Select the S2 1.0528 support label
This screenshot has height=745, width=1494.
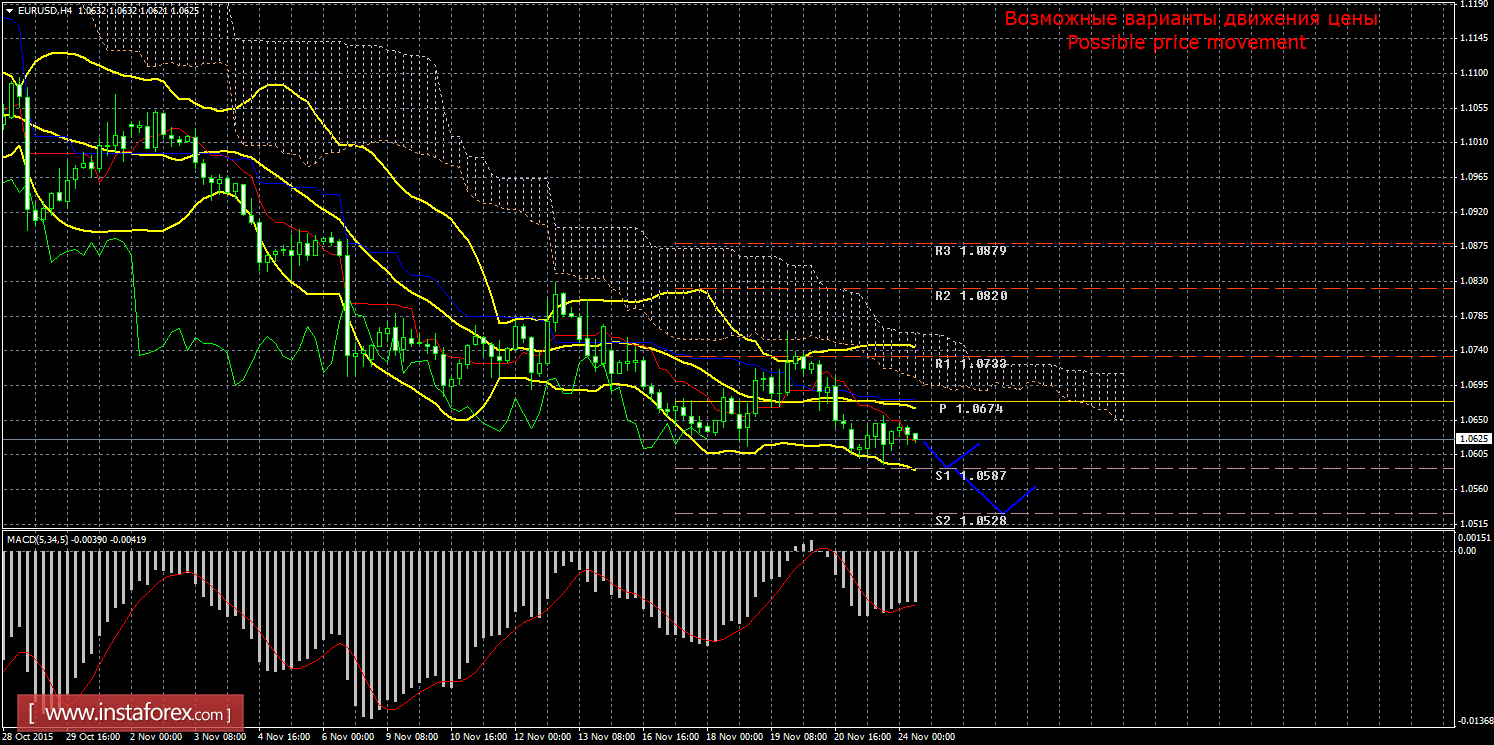(970, 520)
